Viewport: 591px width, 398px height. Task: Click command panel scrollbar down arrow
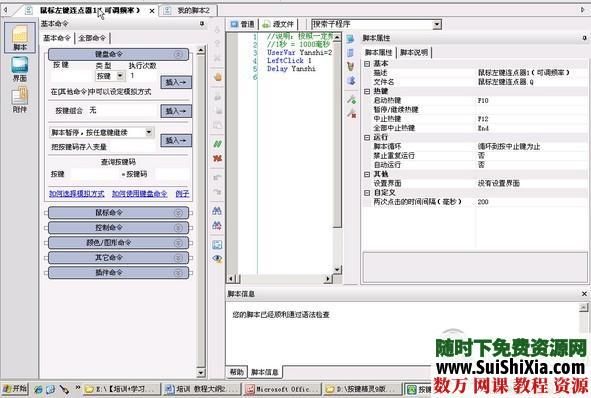[201, 372]
